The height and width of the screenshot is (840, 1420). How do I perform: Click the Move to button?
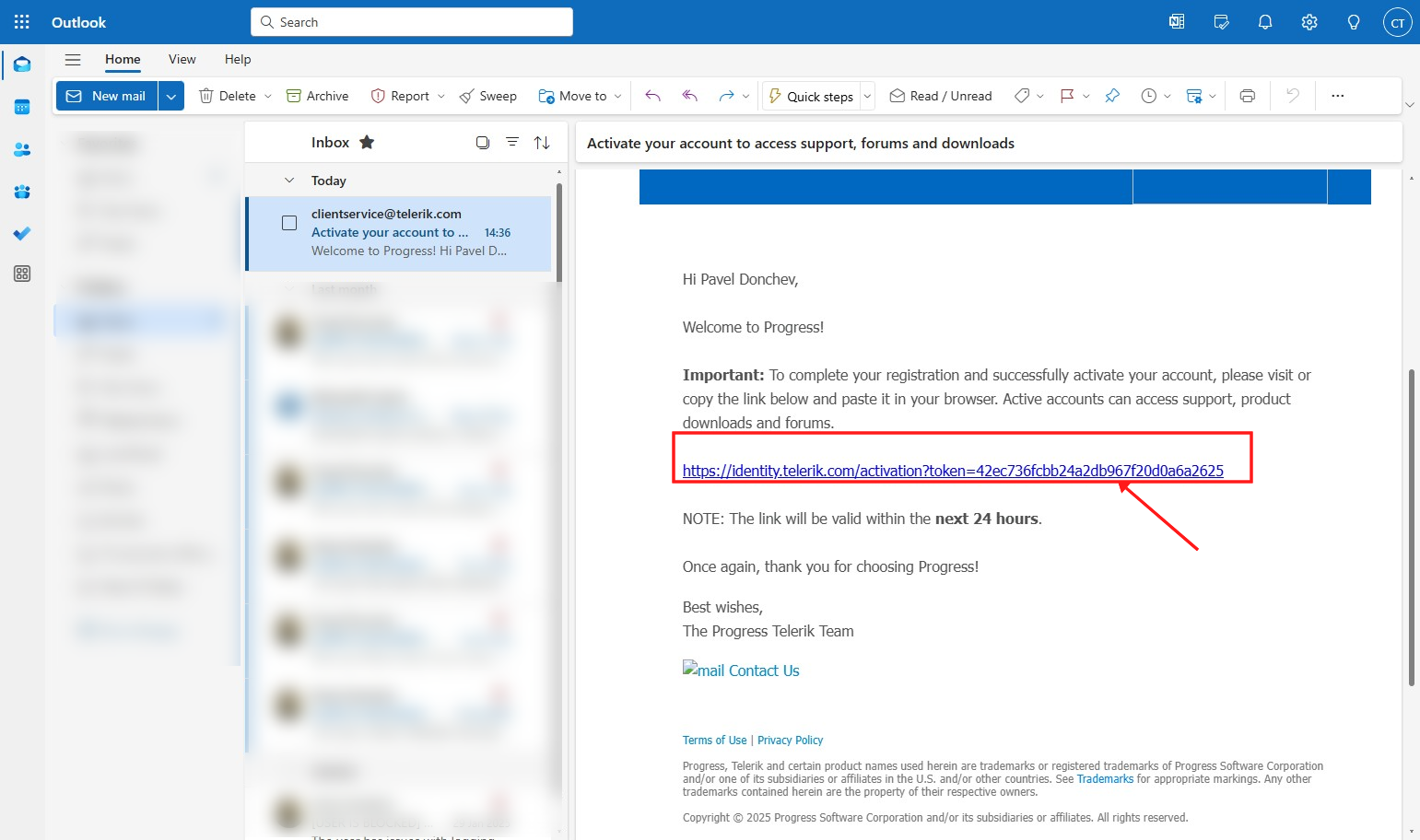point(572,96)
